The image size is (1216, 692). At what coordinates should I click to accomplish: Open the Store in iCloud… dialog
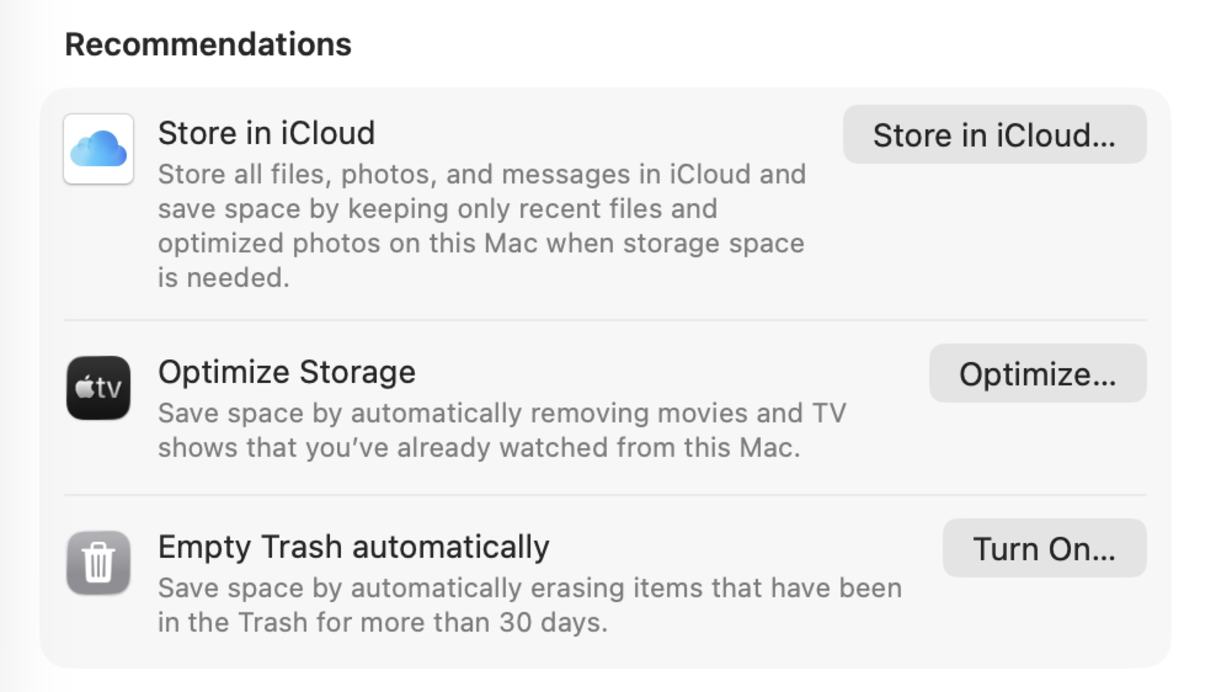click(994, 134)
